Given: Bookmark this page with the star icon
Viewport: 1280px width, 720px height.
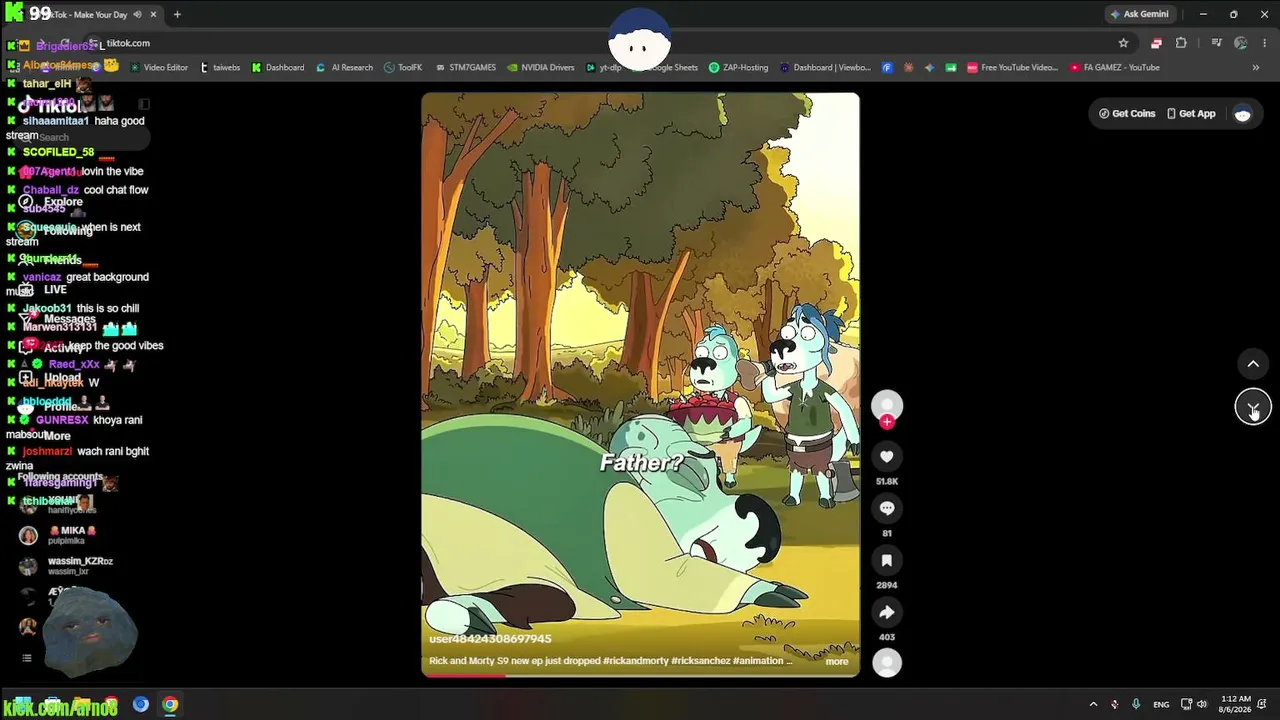Looking at the screenshot, I should point(1123,43).
